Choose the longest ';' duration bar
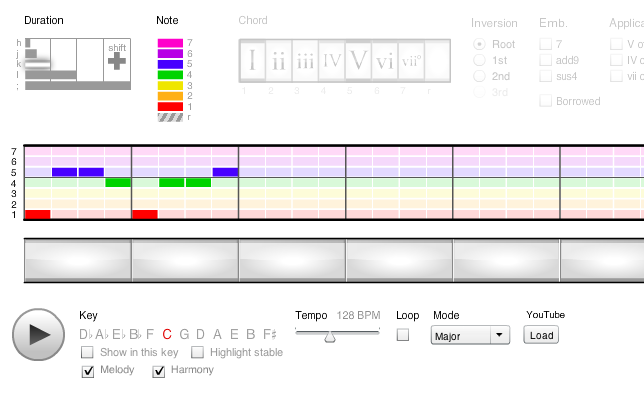644x399 pixels. pyautogui.click(x=78, y=85)
